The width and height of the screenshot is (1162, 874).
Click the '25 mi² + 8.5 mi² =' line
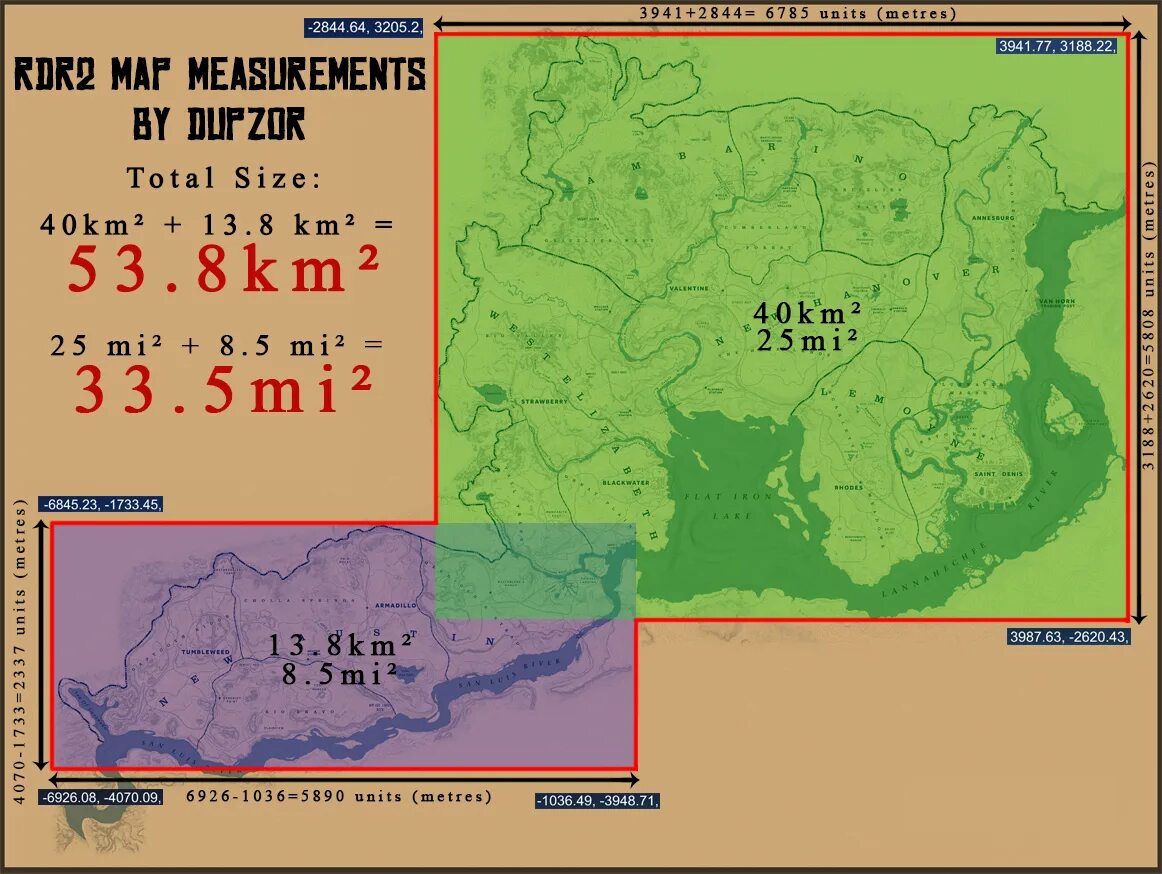point(216,345)
